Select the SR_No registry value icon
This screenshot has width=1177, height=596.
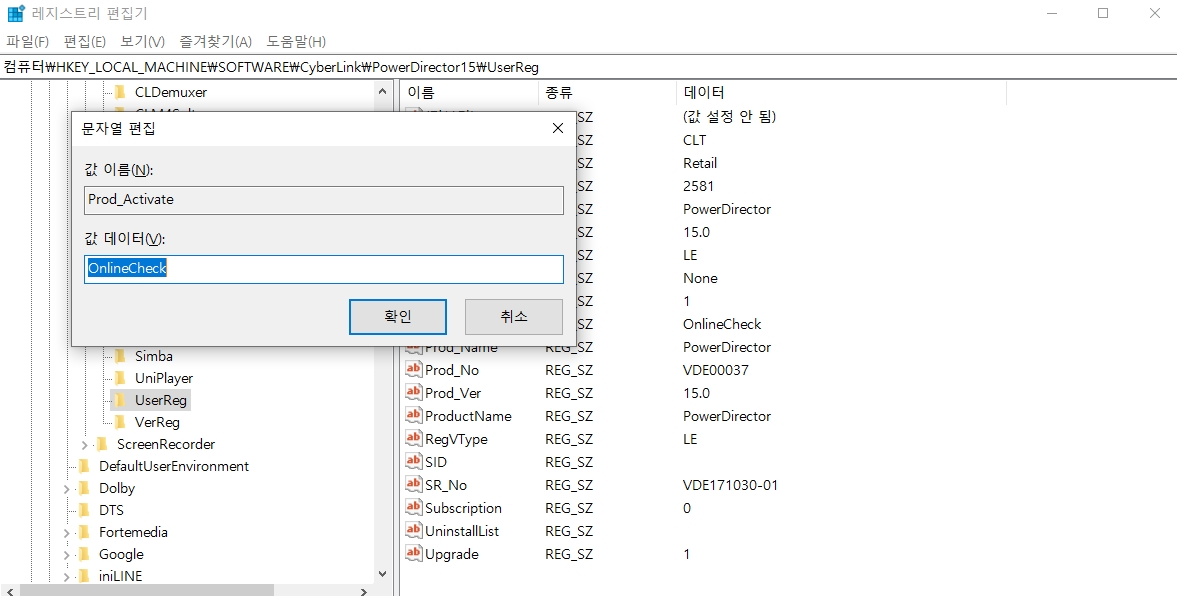413,485
